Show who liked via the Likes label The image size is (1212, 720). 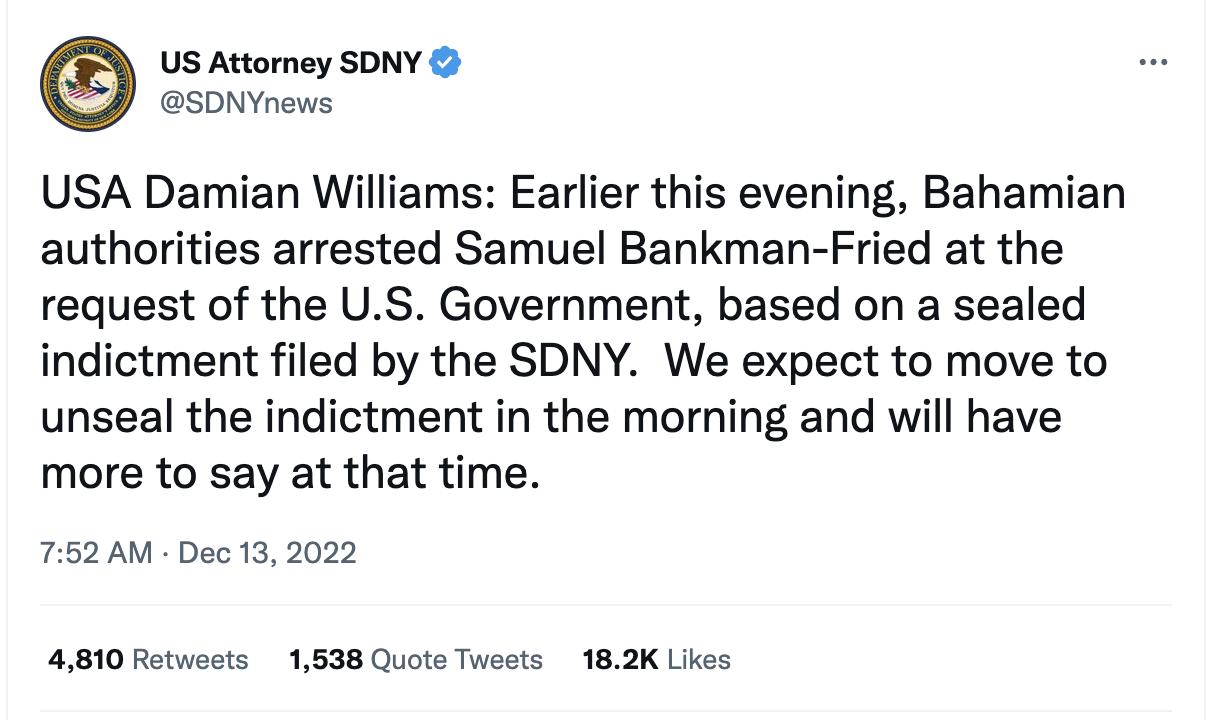pyautogui.click(x=699, y=660)
